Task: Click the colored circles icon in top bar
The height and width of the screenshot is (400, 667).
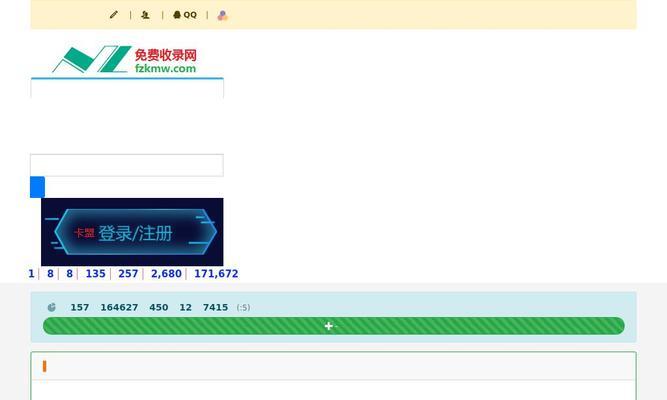Action: pos(222,15)
